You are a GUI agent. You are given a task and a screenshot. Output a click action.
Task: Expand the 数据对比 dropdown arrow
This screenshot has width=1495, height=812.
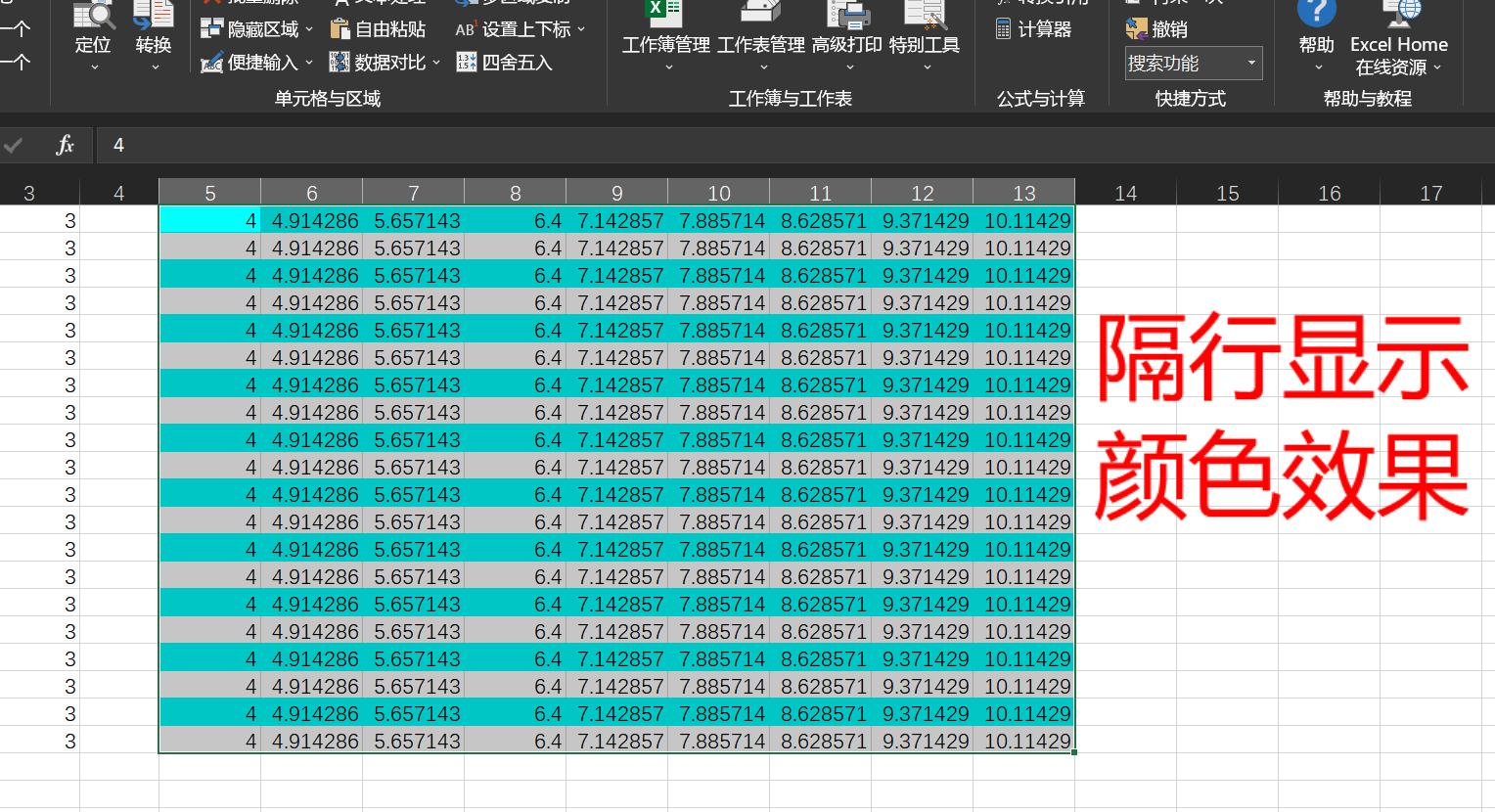[x=436, y=63]
